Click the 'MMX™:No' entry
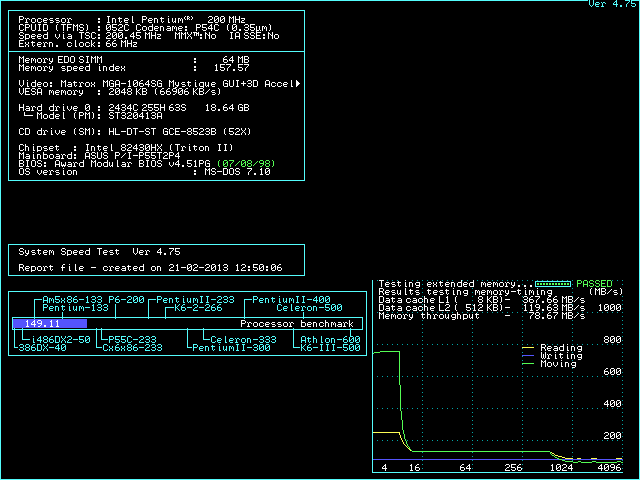The width and height of the screenshot is (640, 480). tap(195, 36)
